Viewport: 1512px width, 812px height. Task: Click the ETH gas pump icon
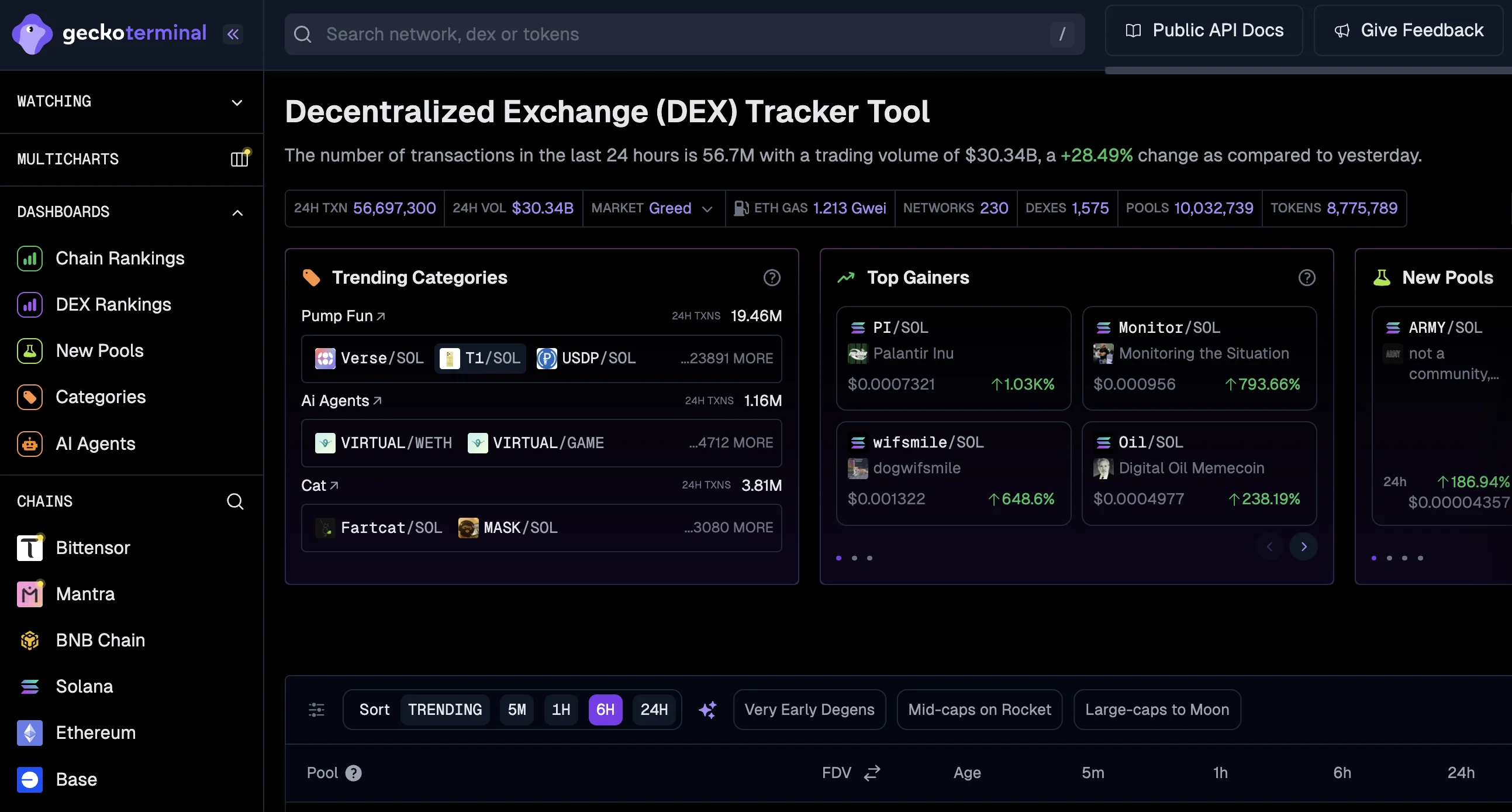tap(741, 208)
